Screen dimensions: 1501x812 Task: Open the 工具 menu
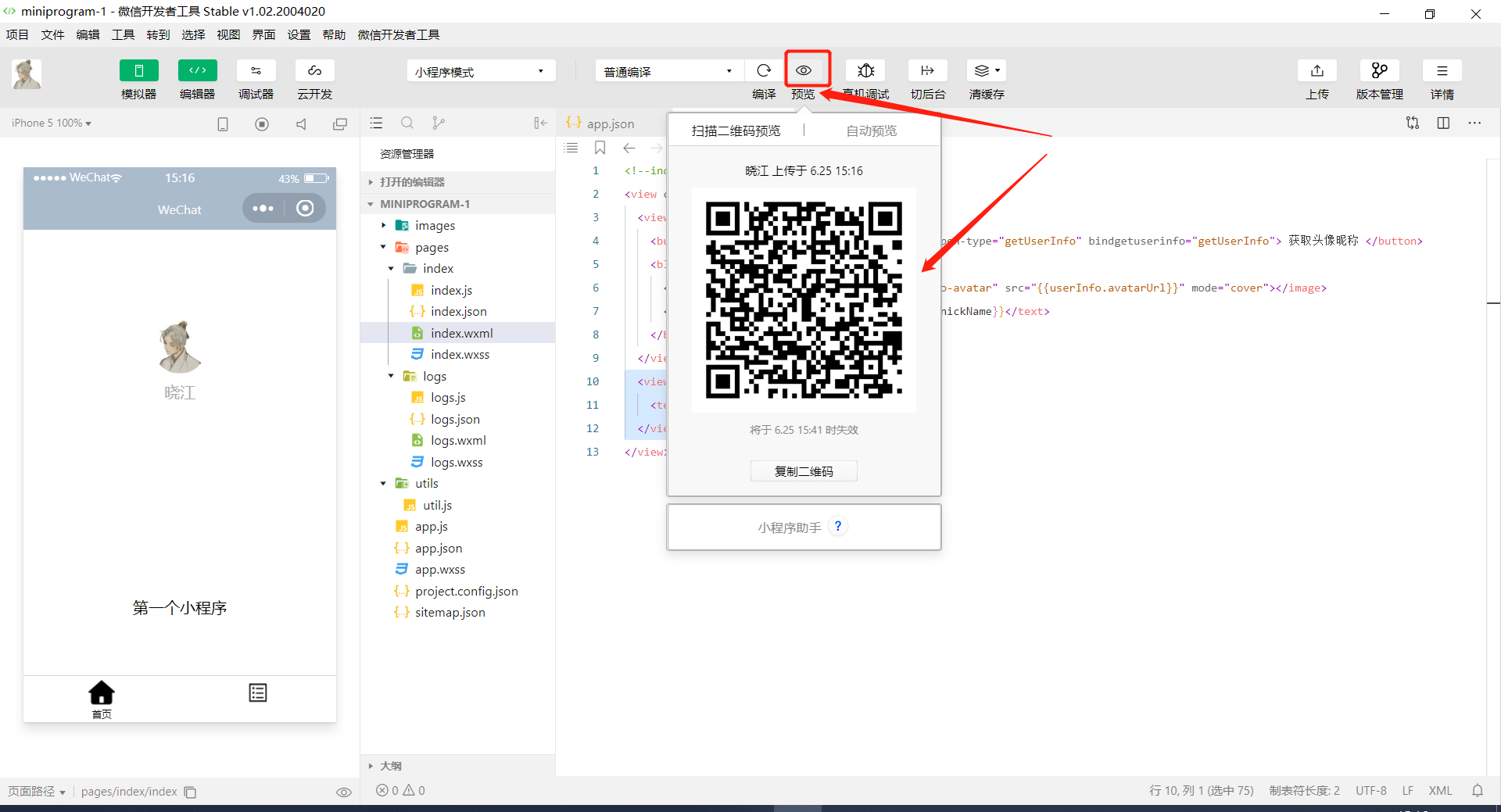[123, 34]
